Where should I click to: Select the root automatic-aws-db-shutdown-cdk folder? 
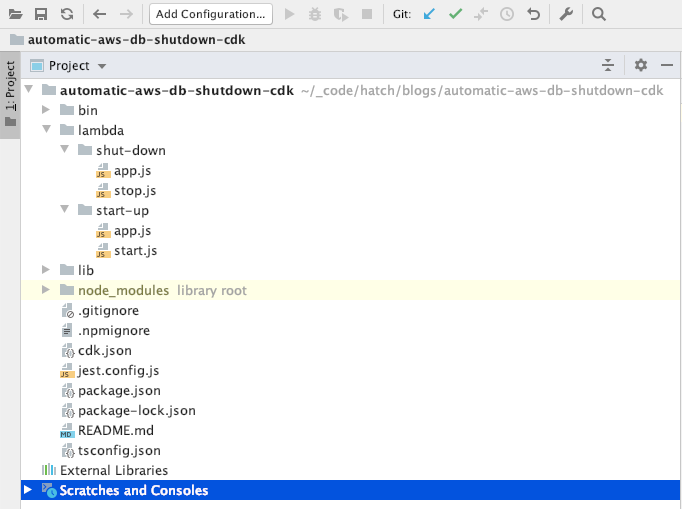tap(350, 90)
